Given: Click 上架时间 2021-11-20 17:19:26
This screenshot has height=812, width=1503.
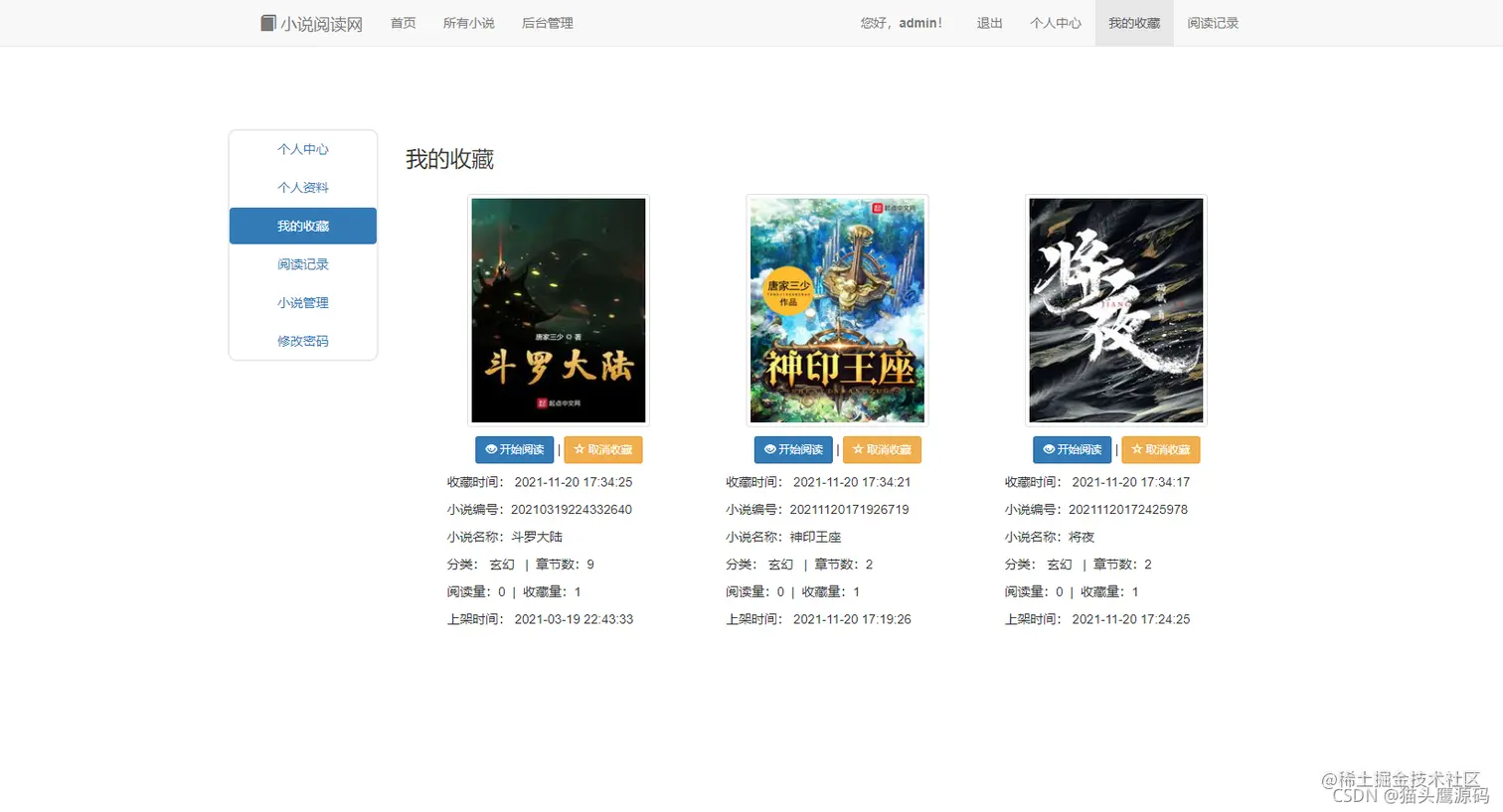Looking at the screenshot, I should coord(818,619).
